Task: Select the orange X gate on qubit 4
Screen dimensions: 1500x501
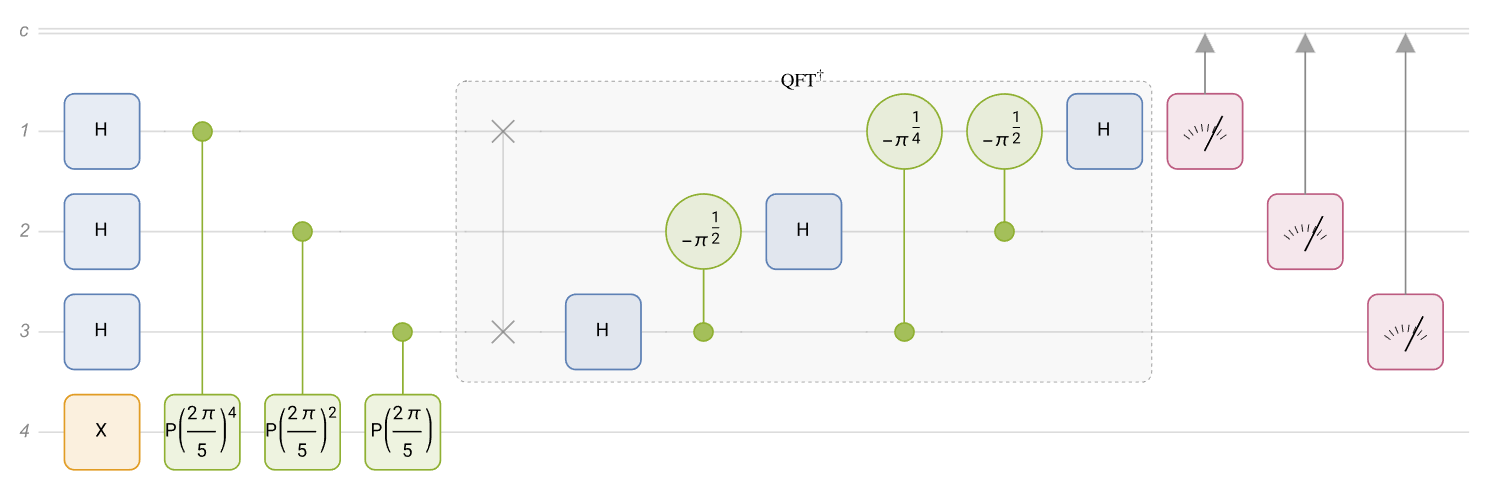Action: 102,431
